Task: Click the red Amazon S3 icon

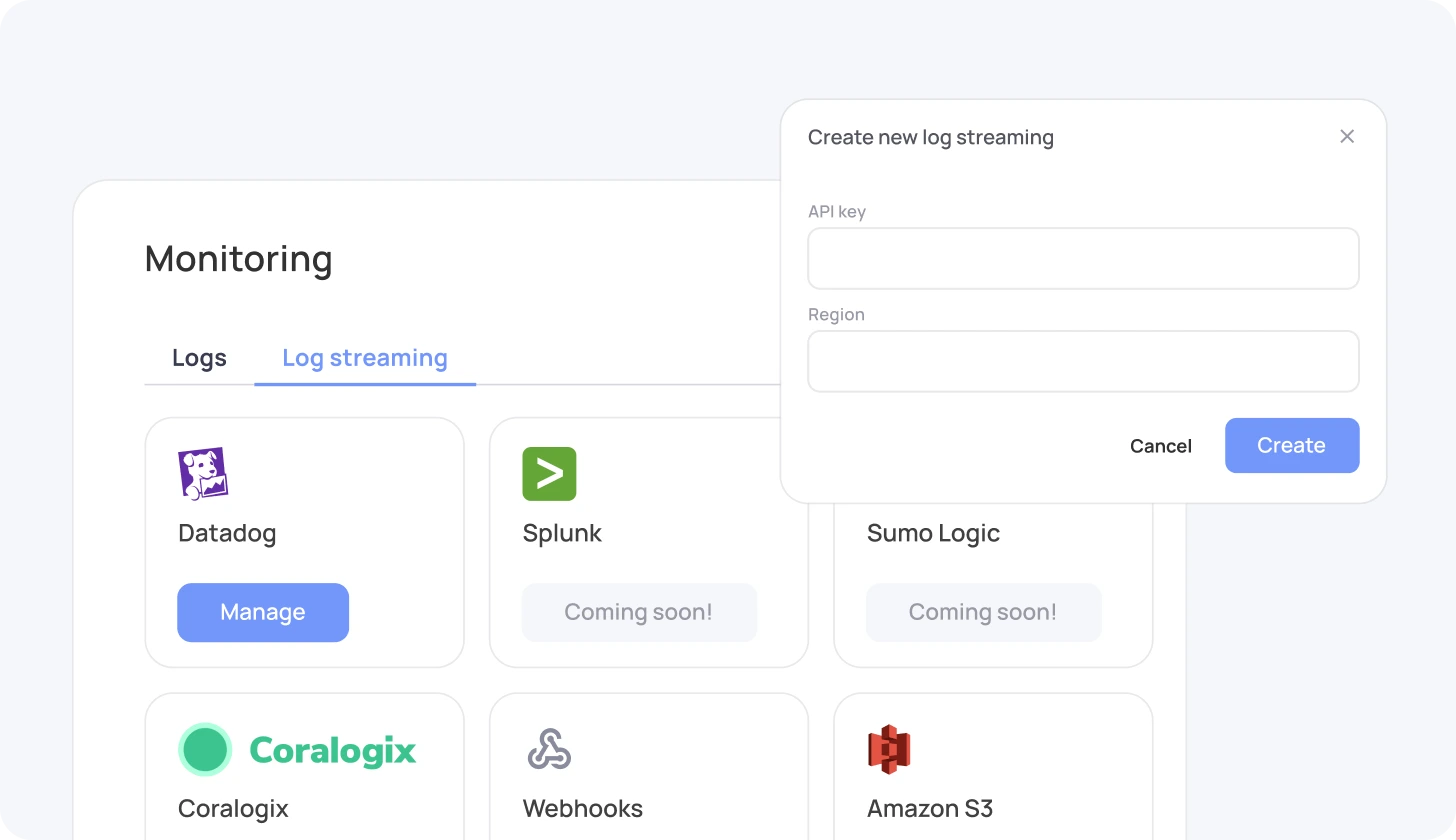Action: point(889,750)
